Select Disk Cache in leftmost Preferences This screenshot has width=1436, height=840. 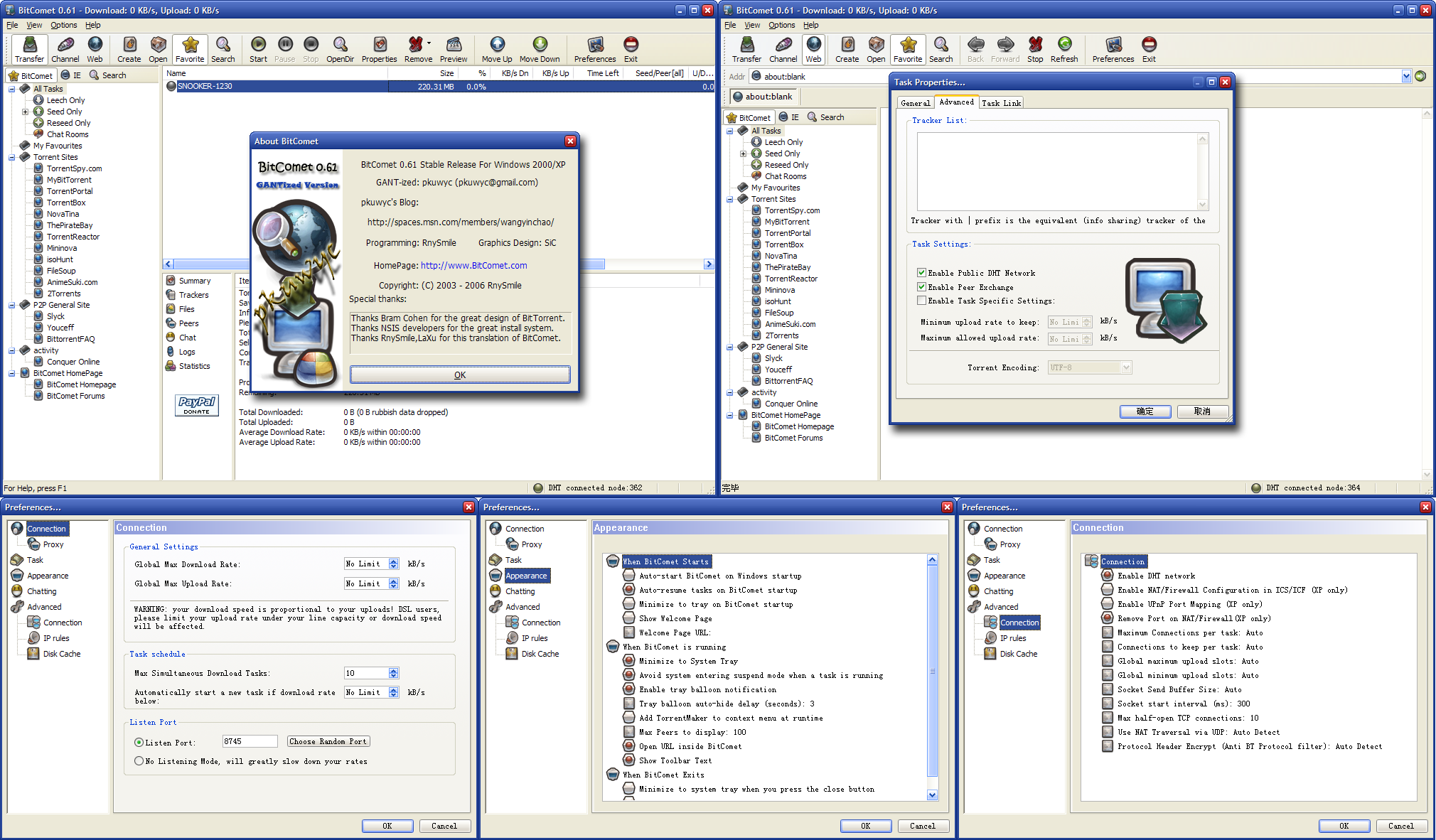click(x=54, y=654)
